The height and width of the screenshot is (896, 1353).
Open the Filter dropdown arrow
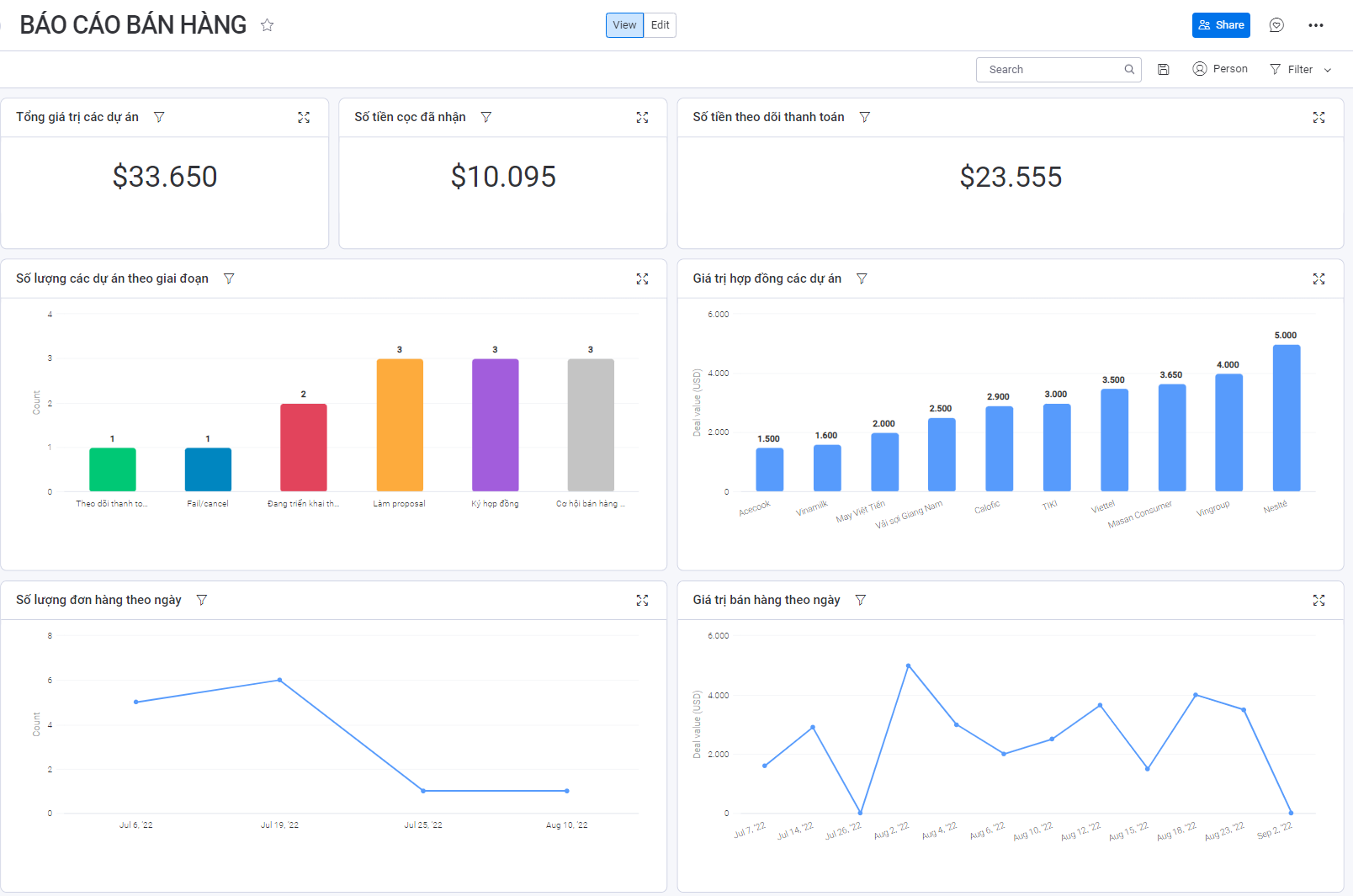point(1328,70)
